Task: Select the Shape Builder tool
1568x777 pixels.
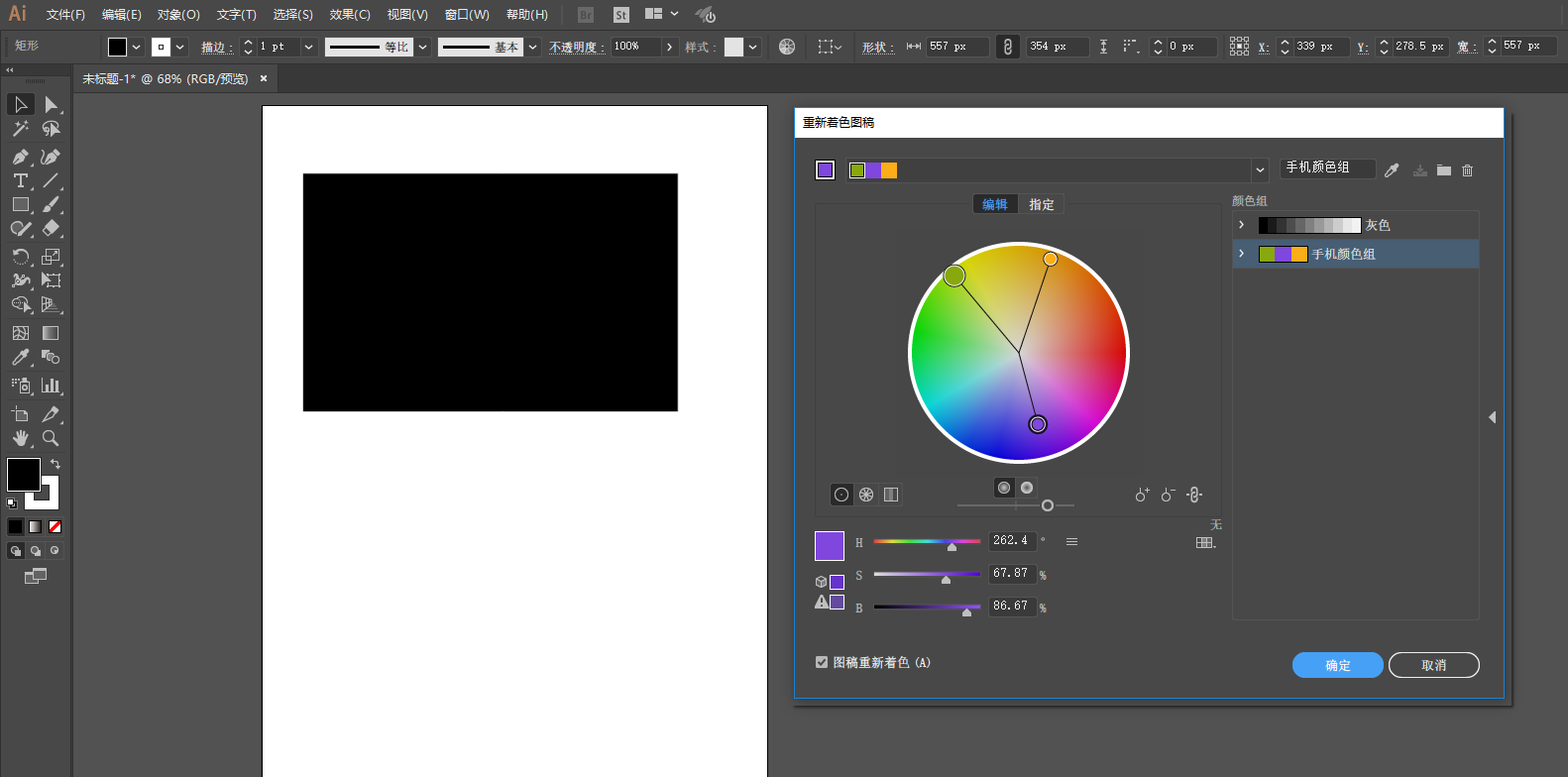Action: point(20,304)
